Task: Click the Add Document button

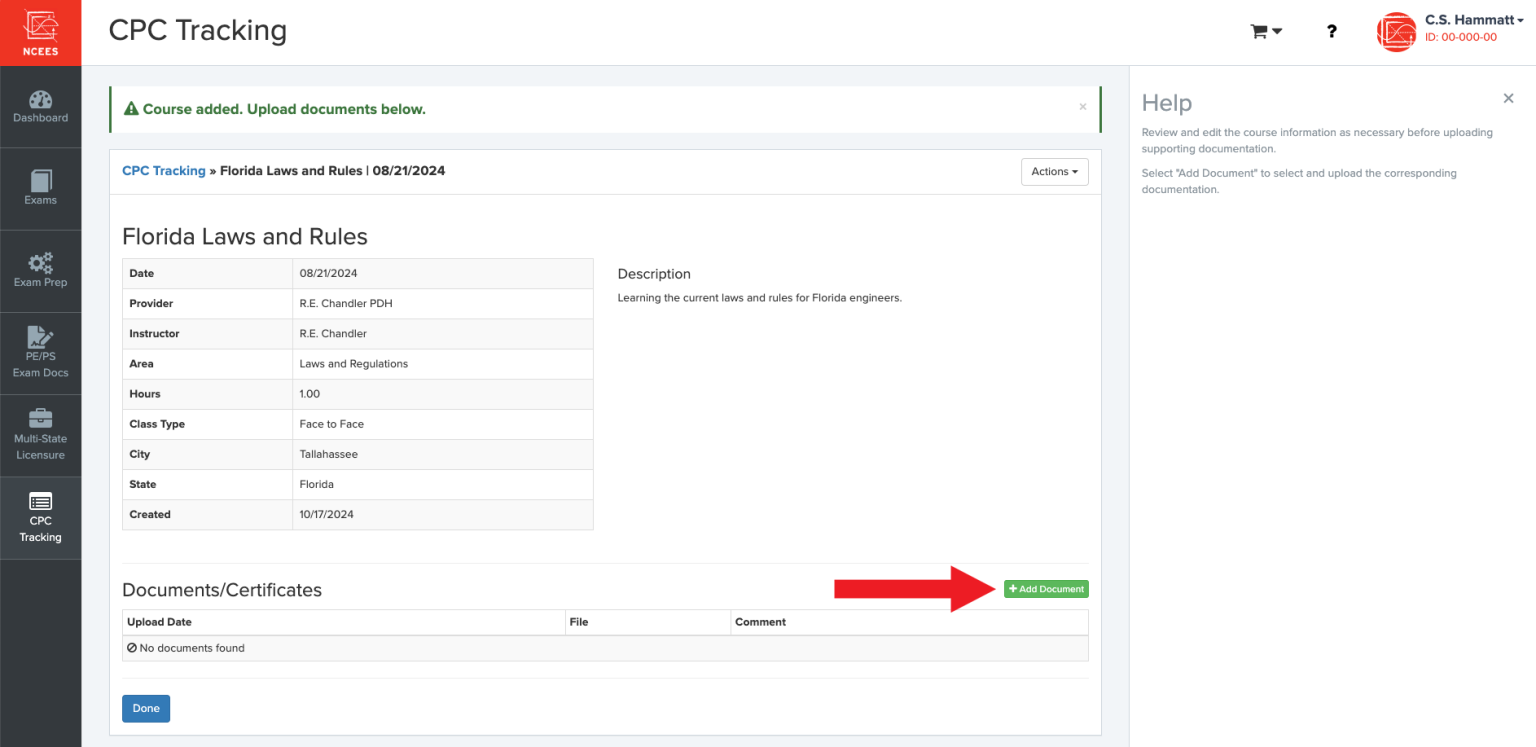Action: tap(1046, 588)
